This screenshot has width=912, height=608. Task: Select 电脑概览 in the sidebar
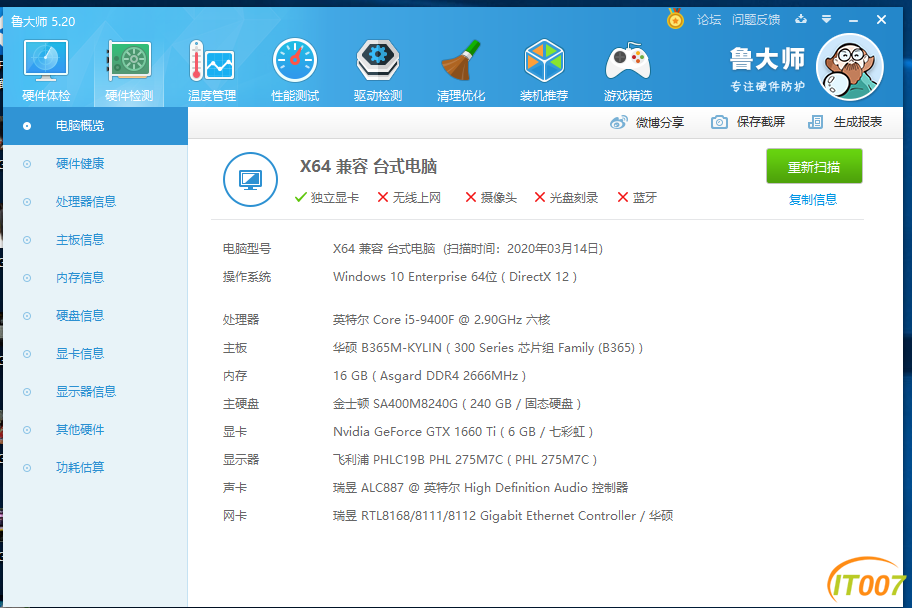(95, 126)
